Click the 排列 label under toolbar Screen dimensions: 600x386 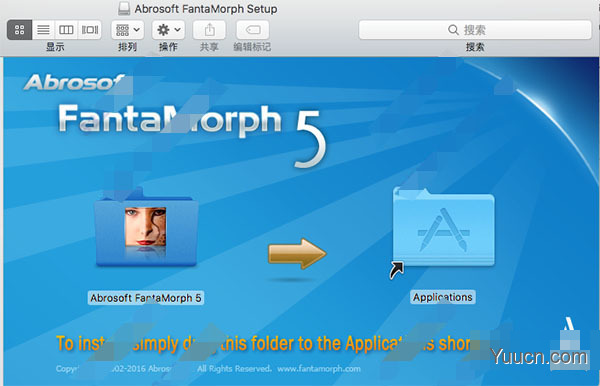127,47
